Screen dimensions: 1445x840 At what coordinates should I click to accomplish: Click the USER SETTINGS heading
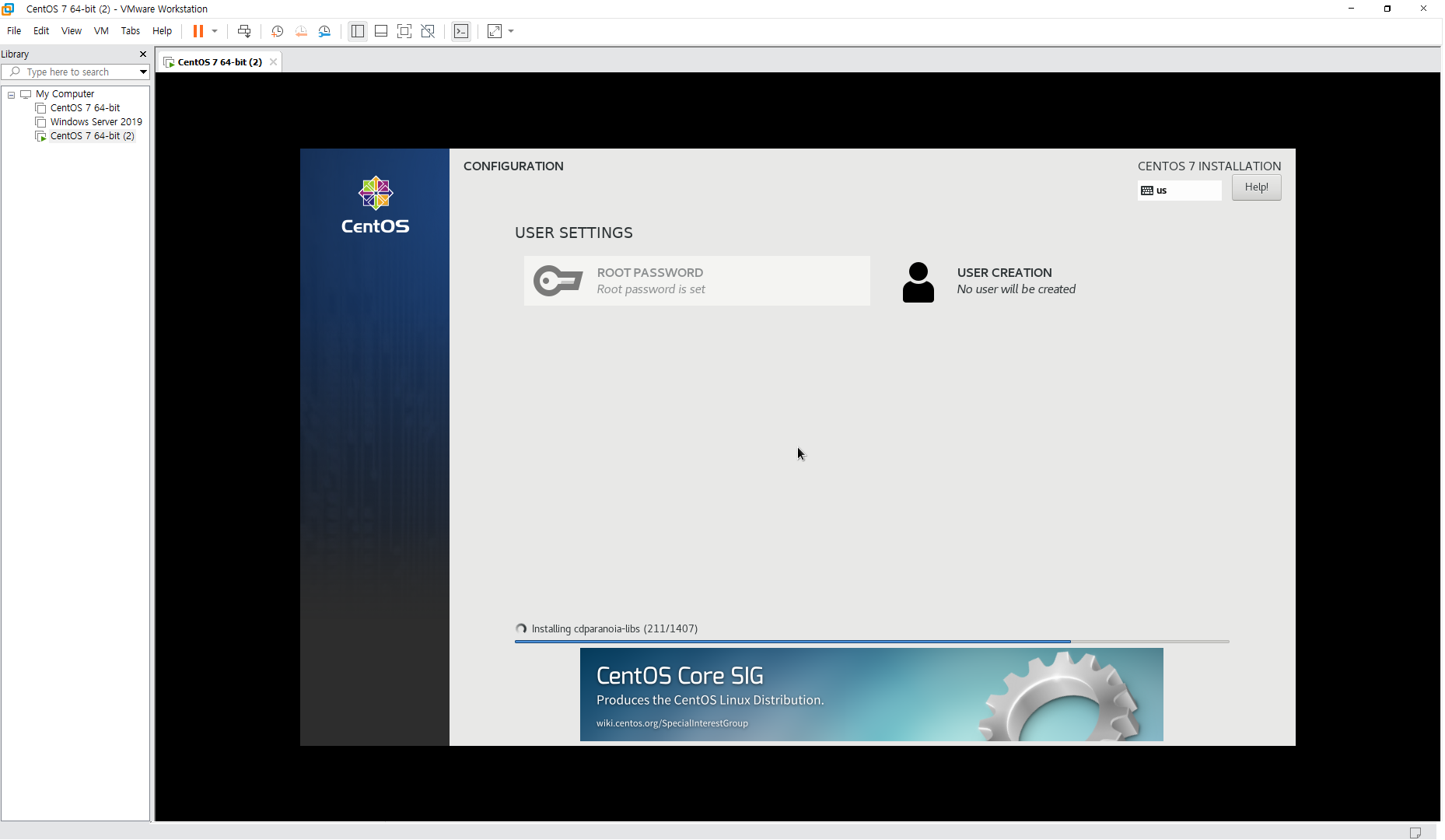pyautogui.click(x=574, y=233)
